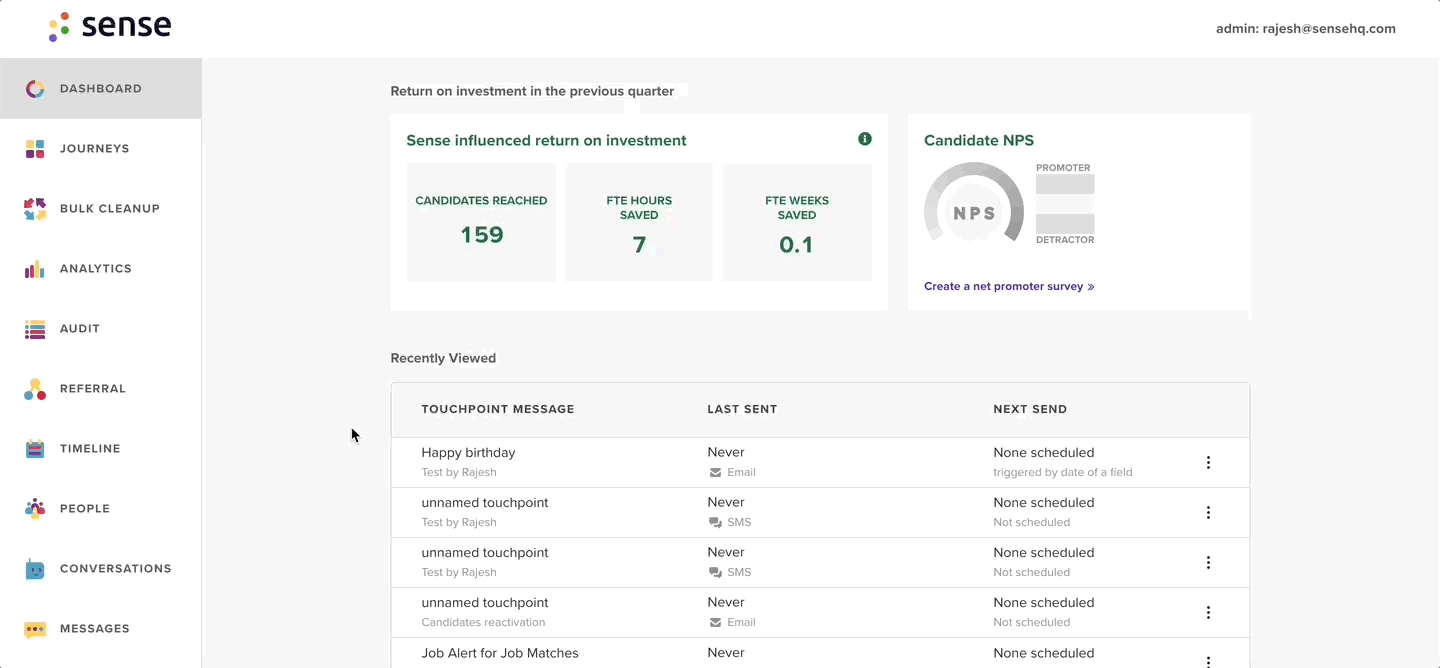This screenshot has height=668, width=1440.
Task: Click the email icon in Candidates reactivation row
Action: coord(715,622)
